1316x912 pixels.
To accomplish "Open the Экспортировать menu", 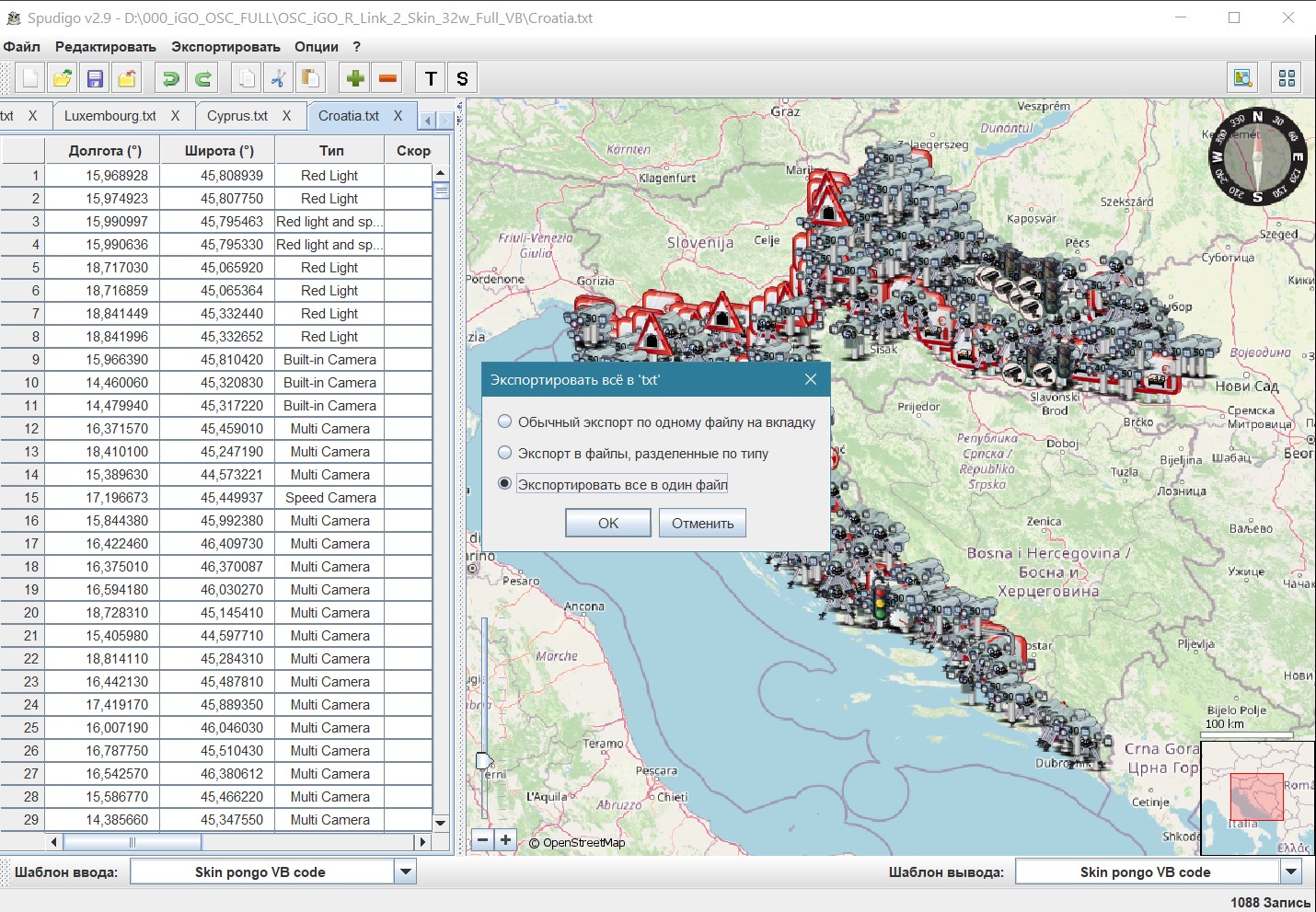I will tap(225, 46).
